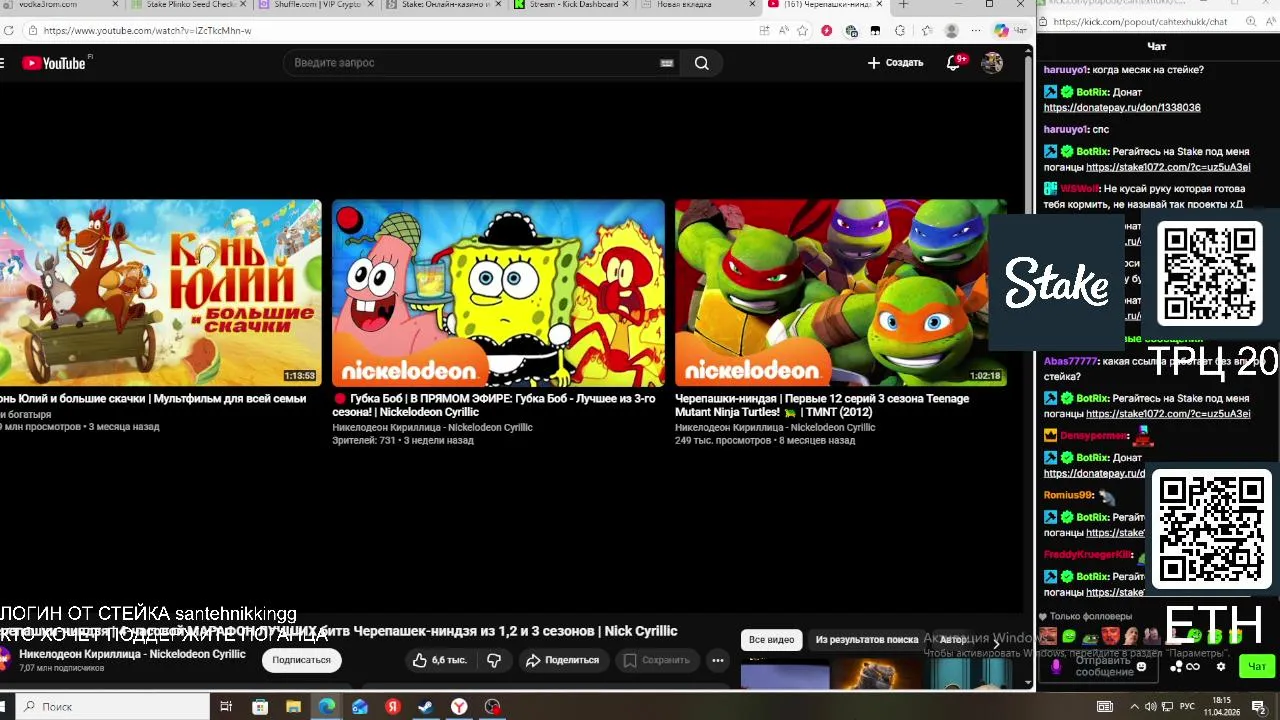Open 'Конь Юлий и большие скачки' thumbnail

coord(160,293)
